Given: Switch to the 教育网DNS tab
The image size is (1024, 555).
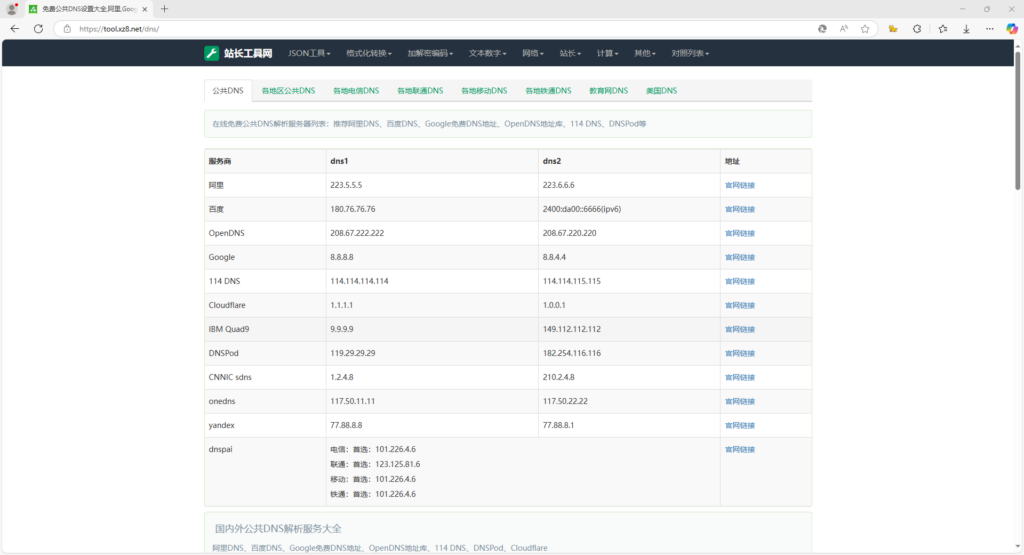Looking at the screenshot, I should (609, 91).
